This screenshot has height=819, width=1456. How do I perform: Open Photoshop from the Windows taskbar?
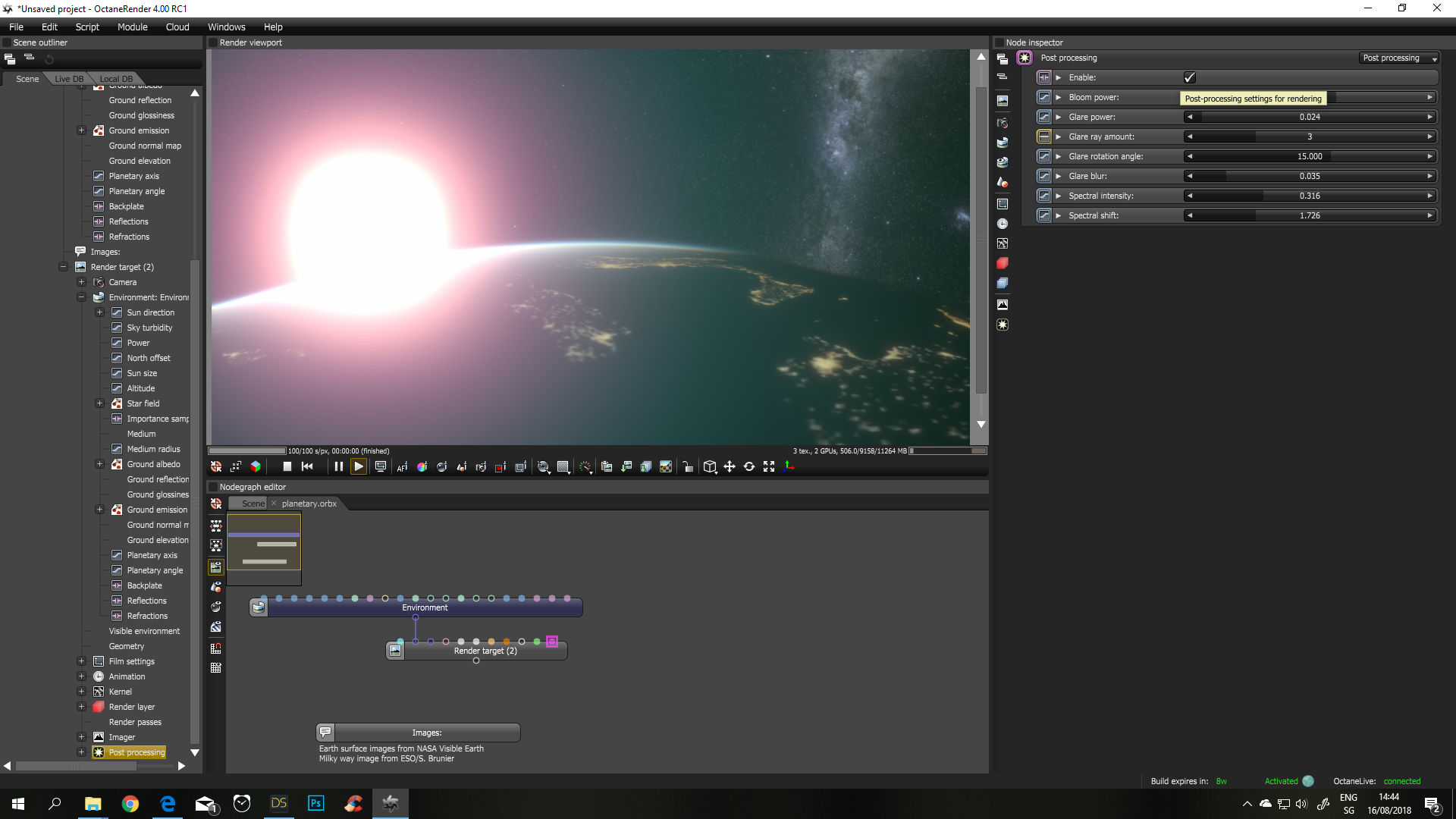315,803
